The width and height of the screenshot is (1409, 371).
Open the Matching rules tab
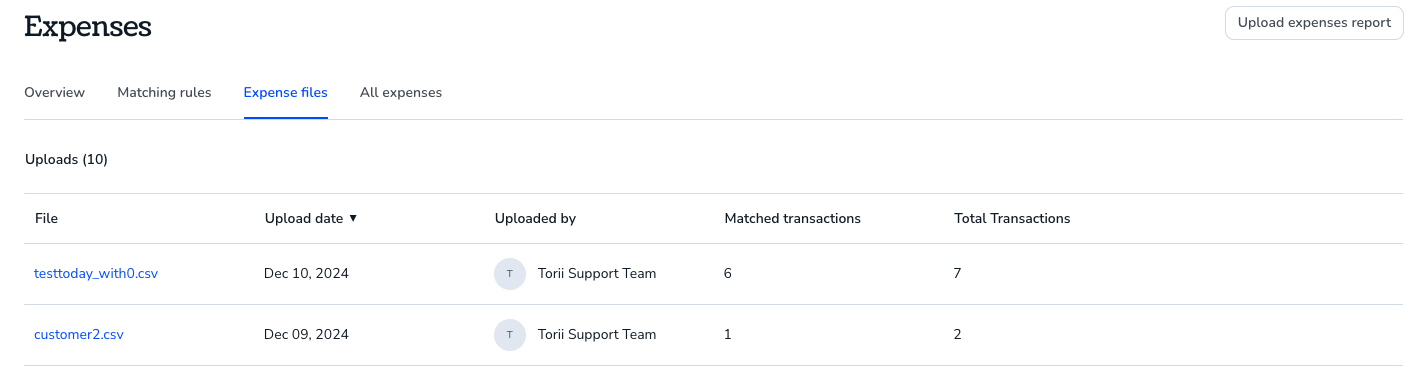tap(164, 92)
